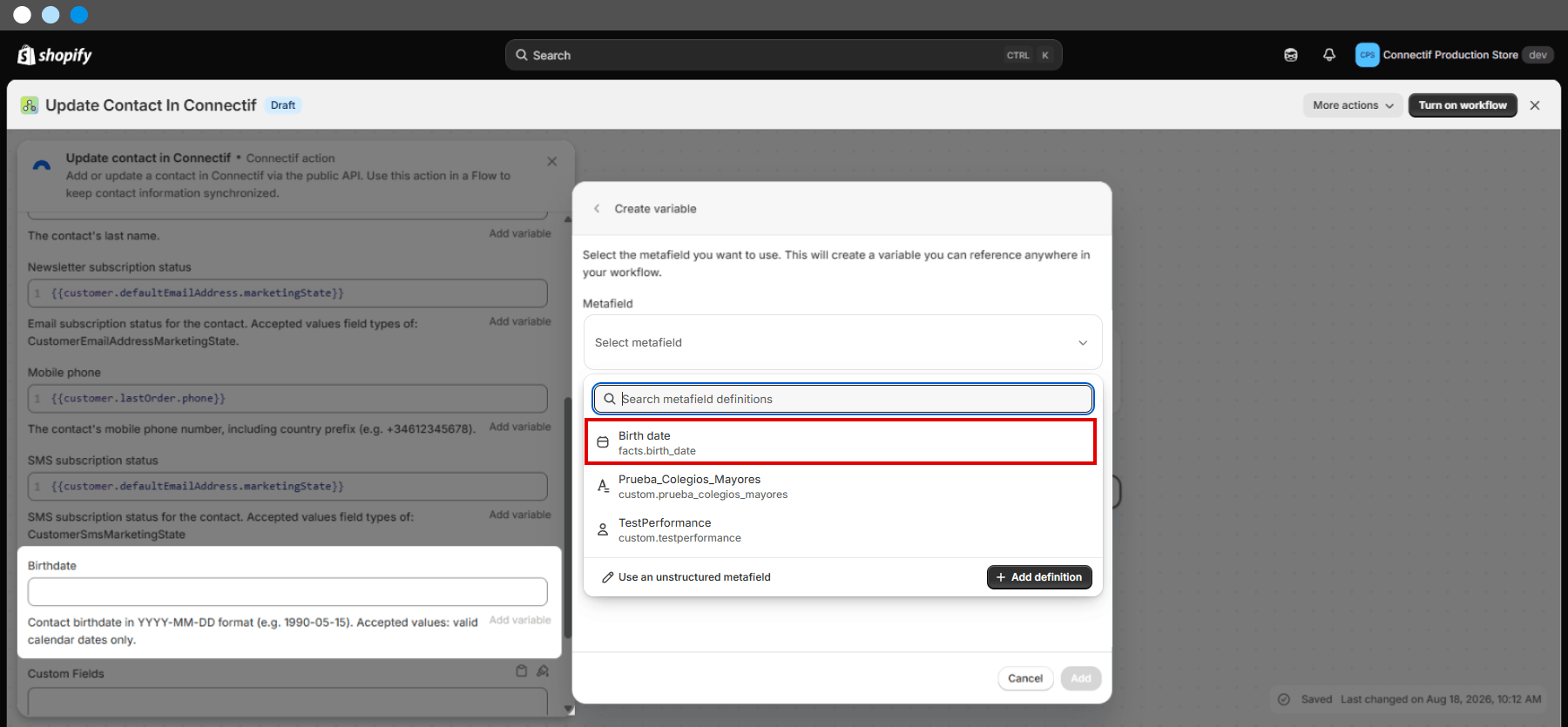Click the Add definition button
Image resolution: width=1568 pixels, height=727 pixels.
(x=1039, y=577)
